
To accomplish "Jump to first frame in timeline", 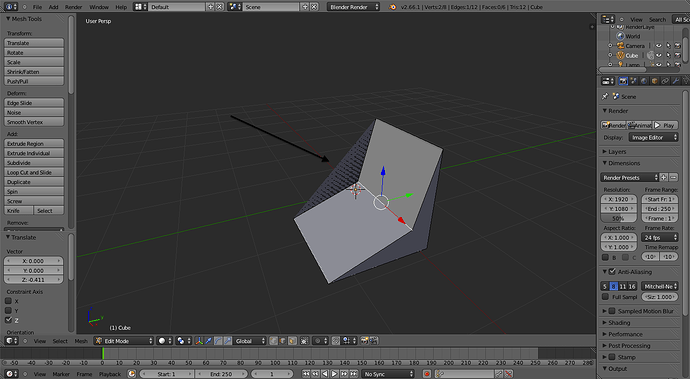I will pyautogui.click(x=306, y=374).
